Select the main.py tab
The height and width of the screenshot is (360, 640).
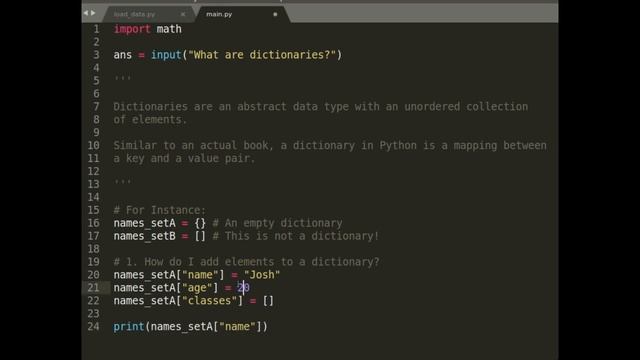[x=219, y=14]
